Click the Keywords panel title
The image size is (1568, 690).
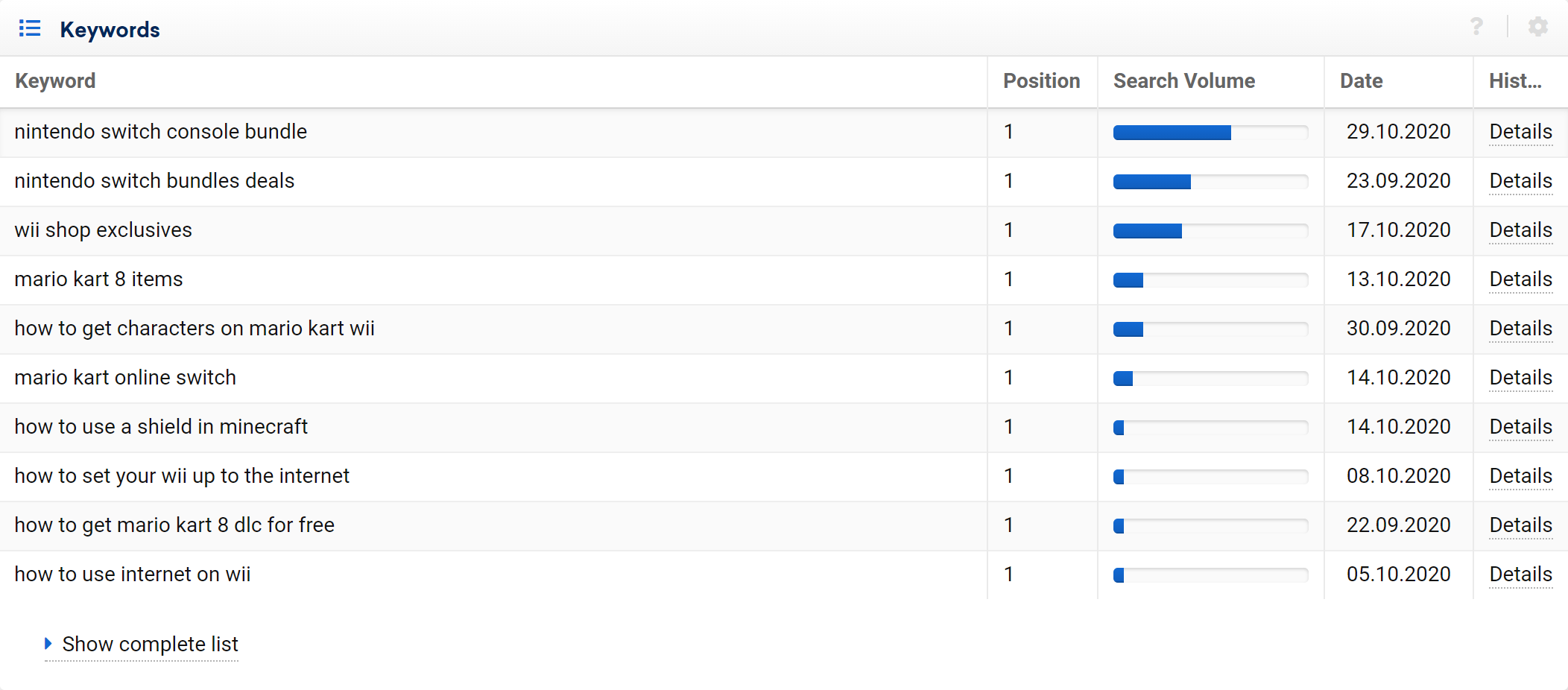click(x=110, y=30)
